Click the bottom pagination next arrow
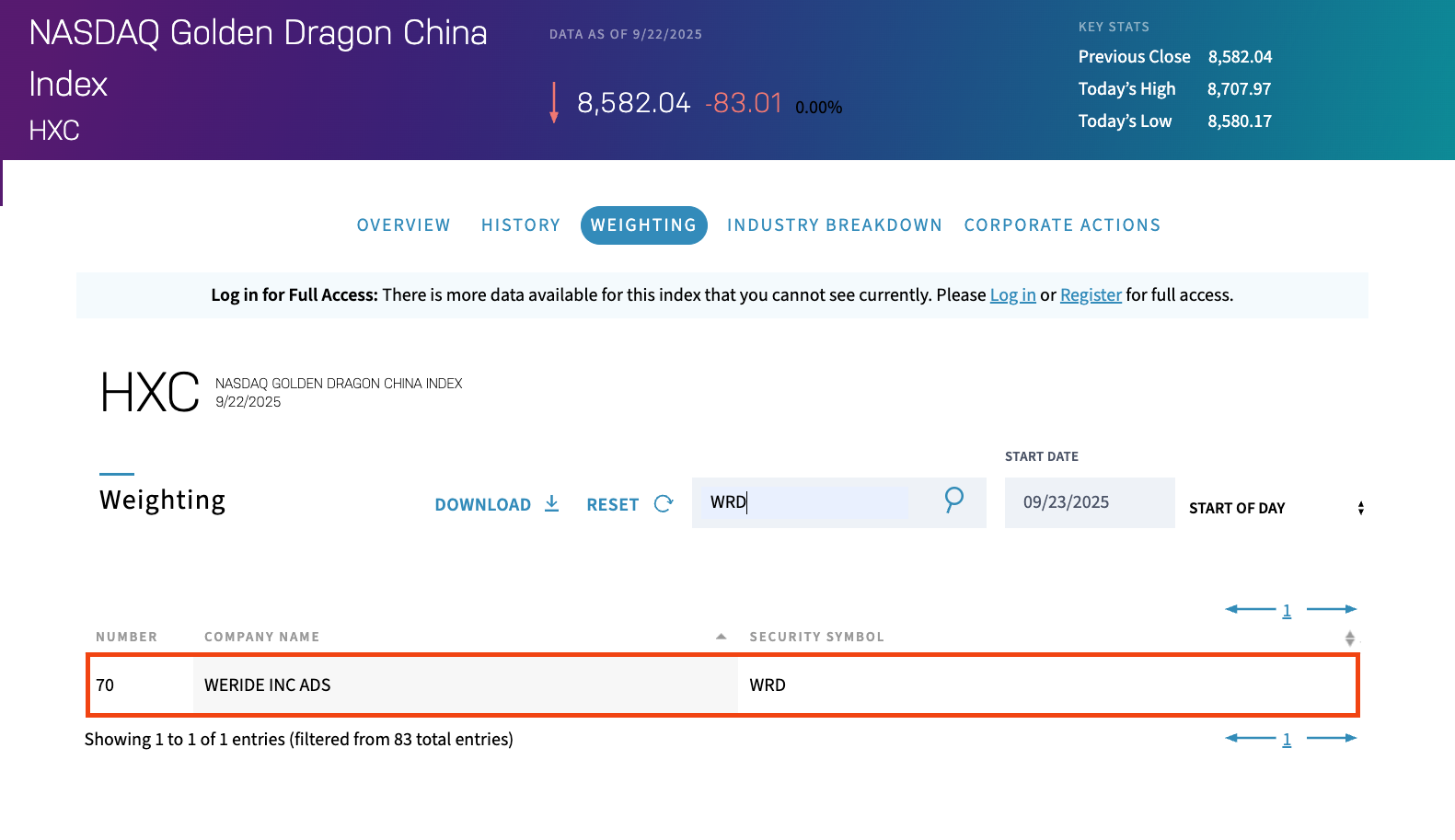This screenshot has width=1455, height=840. pos(1332,738)
